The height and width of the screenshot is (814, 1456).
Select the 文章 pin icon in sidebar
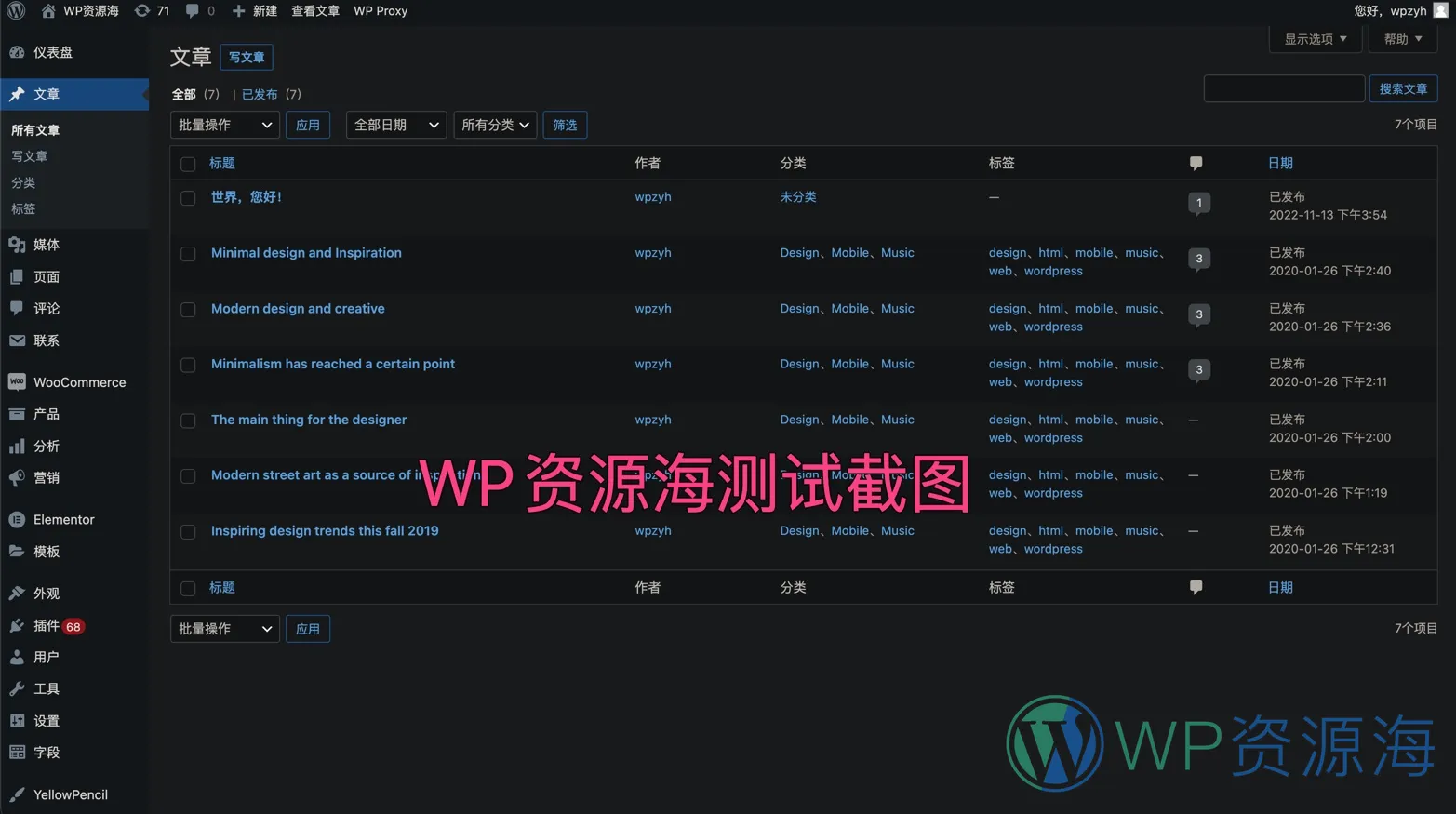[17, 94]
